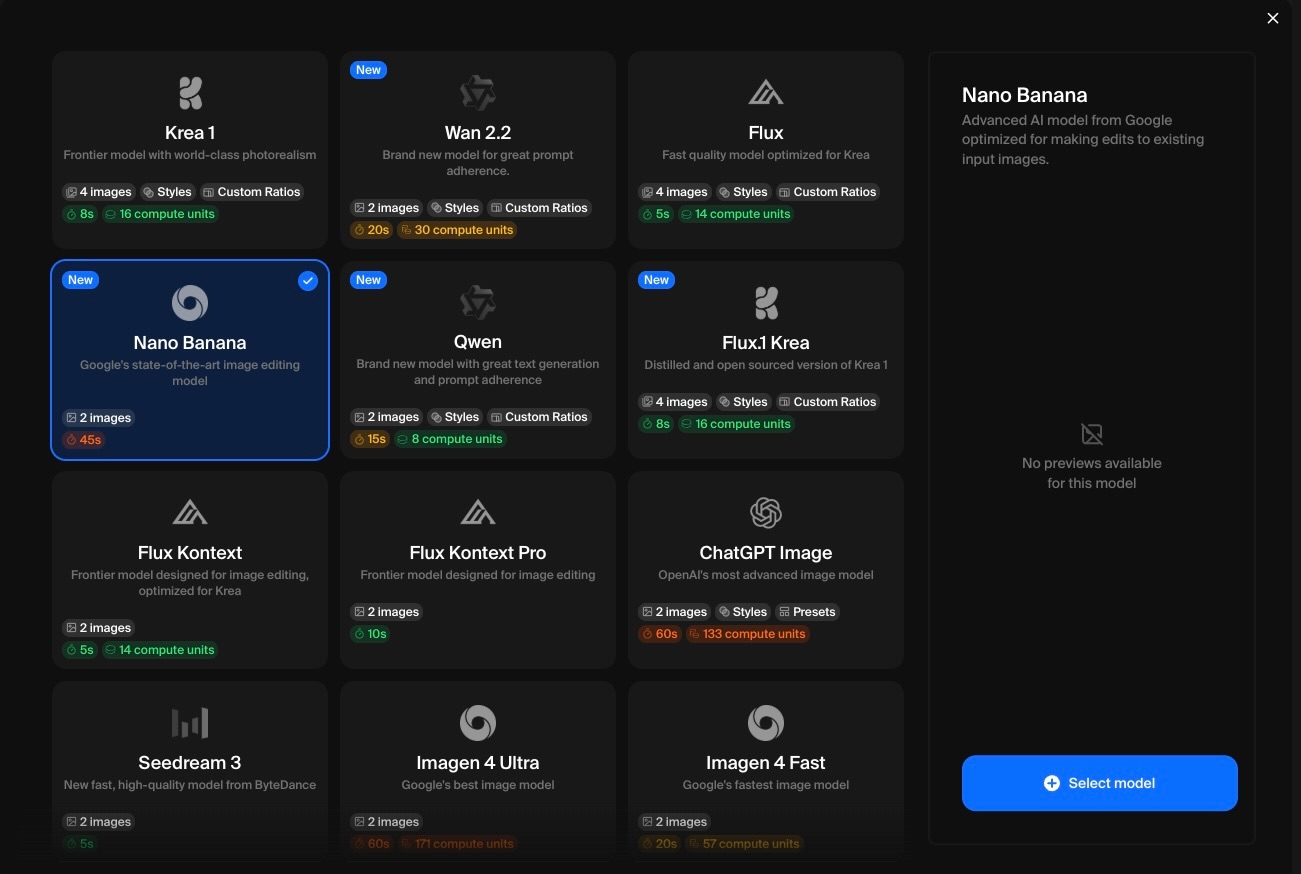Click the Select model button
This screenshot has width=1301, height=874.
pyautogui.click(x=1100, y=783)
